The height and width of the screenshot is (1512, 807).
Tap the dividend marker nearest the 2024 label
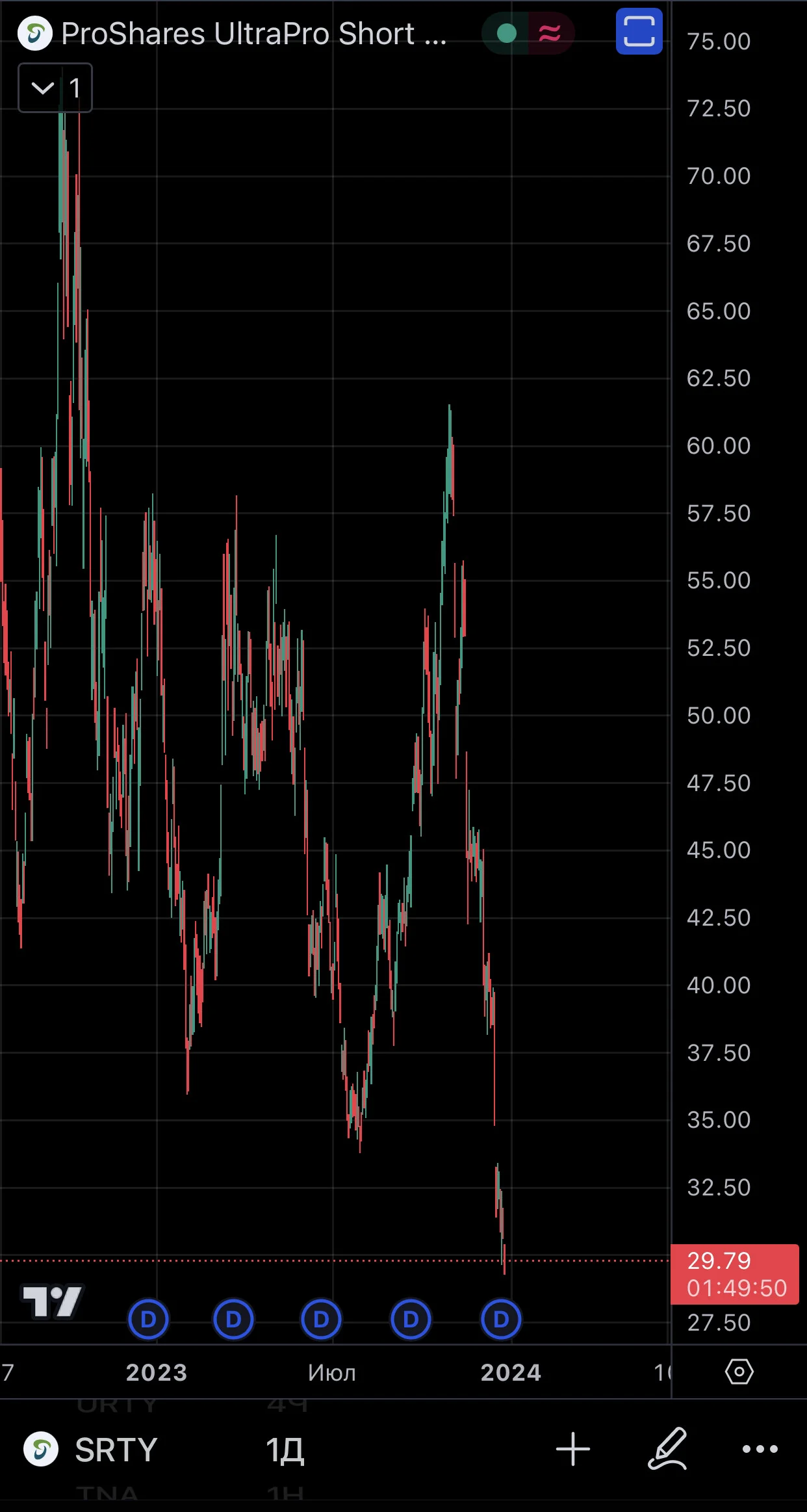tap(501, 1319)
